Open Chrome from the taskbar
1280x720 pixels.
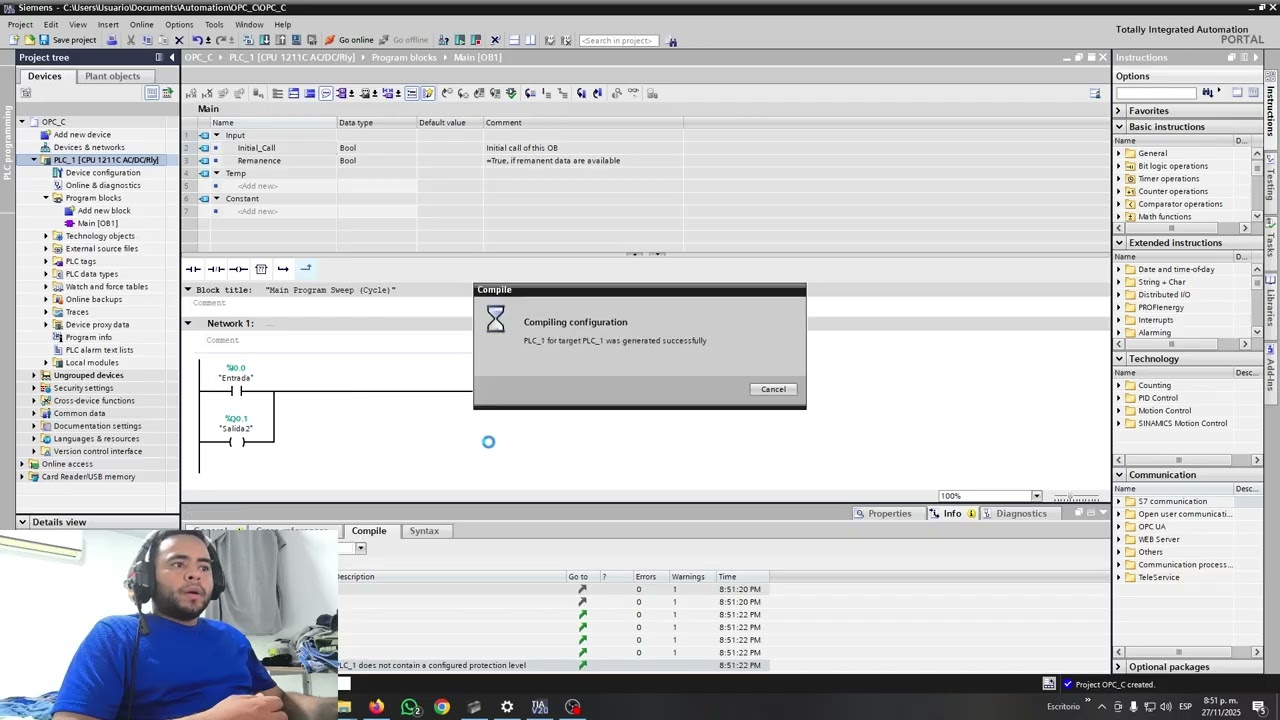pyautogui.click(x=442, y=707)
